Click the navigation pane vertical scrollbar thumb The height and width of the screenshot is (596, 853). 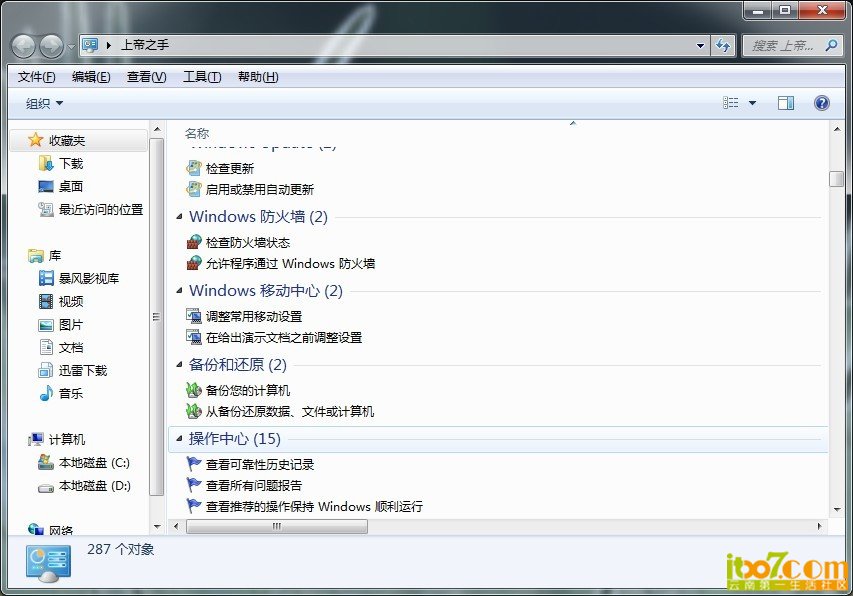[x=157, y=317]
